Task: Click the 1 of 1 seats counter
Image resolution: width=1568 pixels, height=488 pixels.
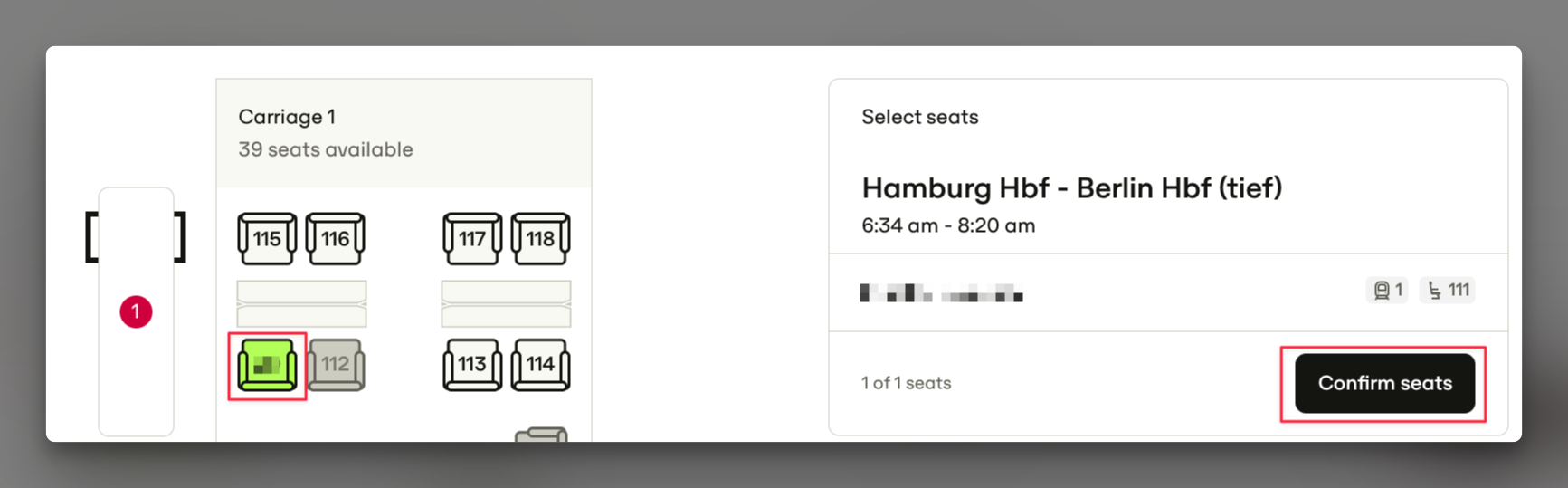Action: point(906,383)
